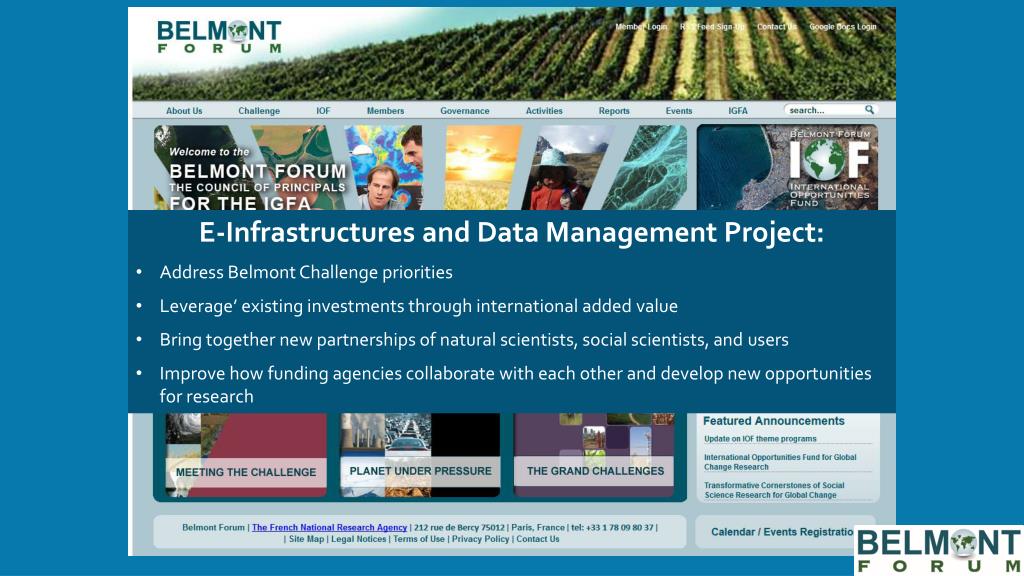Open the Events navigation item

tap(679, 111)
